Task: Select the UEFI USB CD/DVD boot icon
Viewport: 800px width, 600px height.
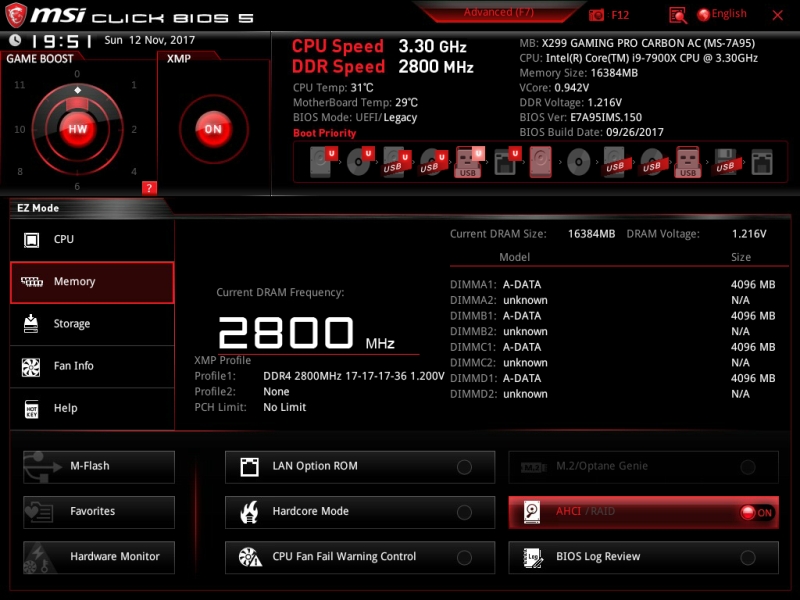Action: (433, 162)
